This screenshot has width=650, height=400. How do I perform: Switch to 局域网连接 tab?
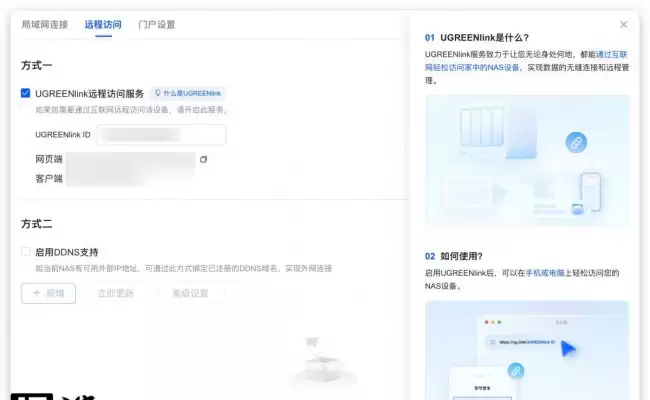(45, 24)
